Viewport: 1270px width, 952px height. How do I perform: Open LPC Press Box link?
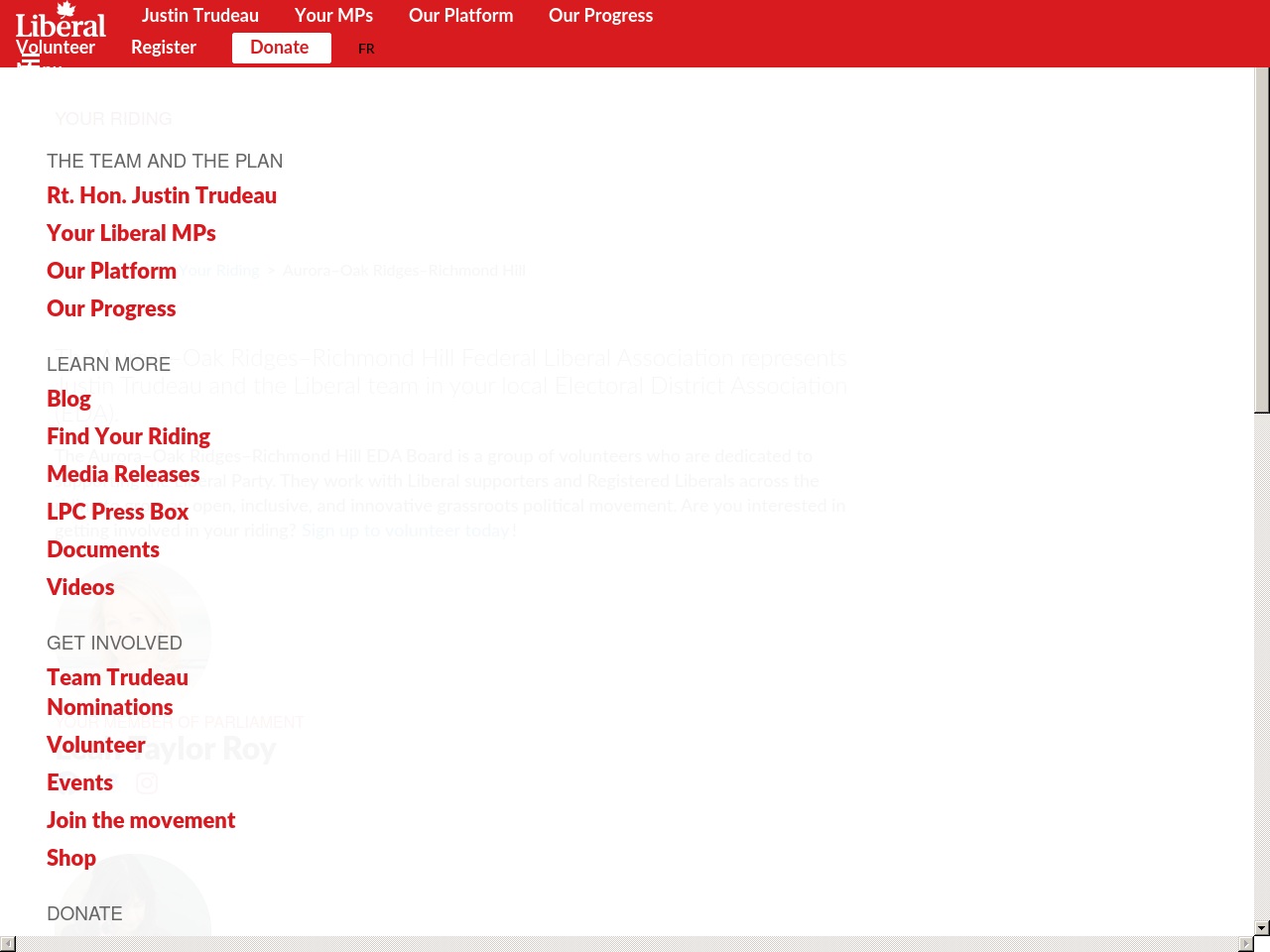(117, 512)
